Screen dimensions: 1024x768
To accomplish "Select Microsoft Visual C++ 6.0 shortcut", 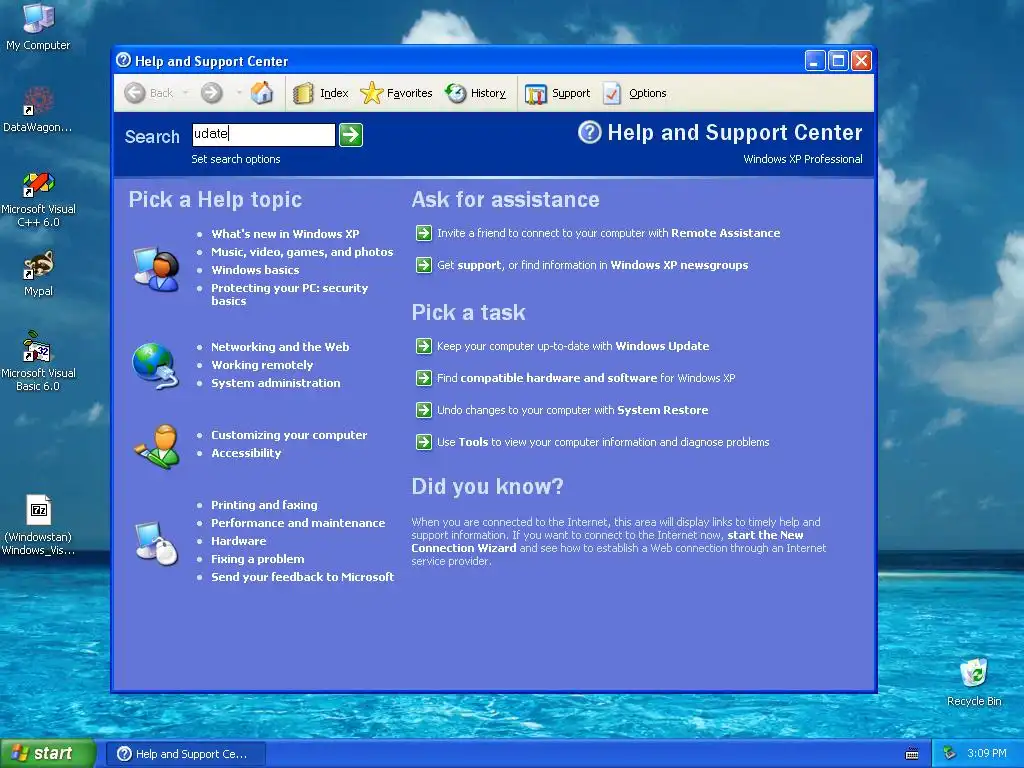I will point(38,199).
